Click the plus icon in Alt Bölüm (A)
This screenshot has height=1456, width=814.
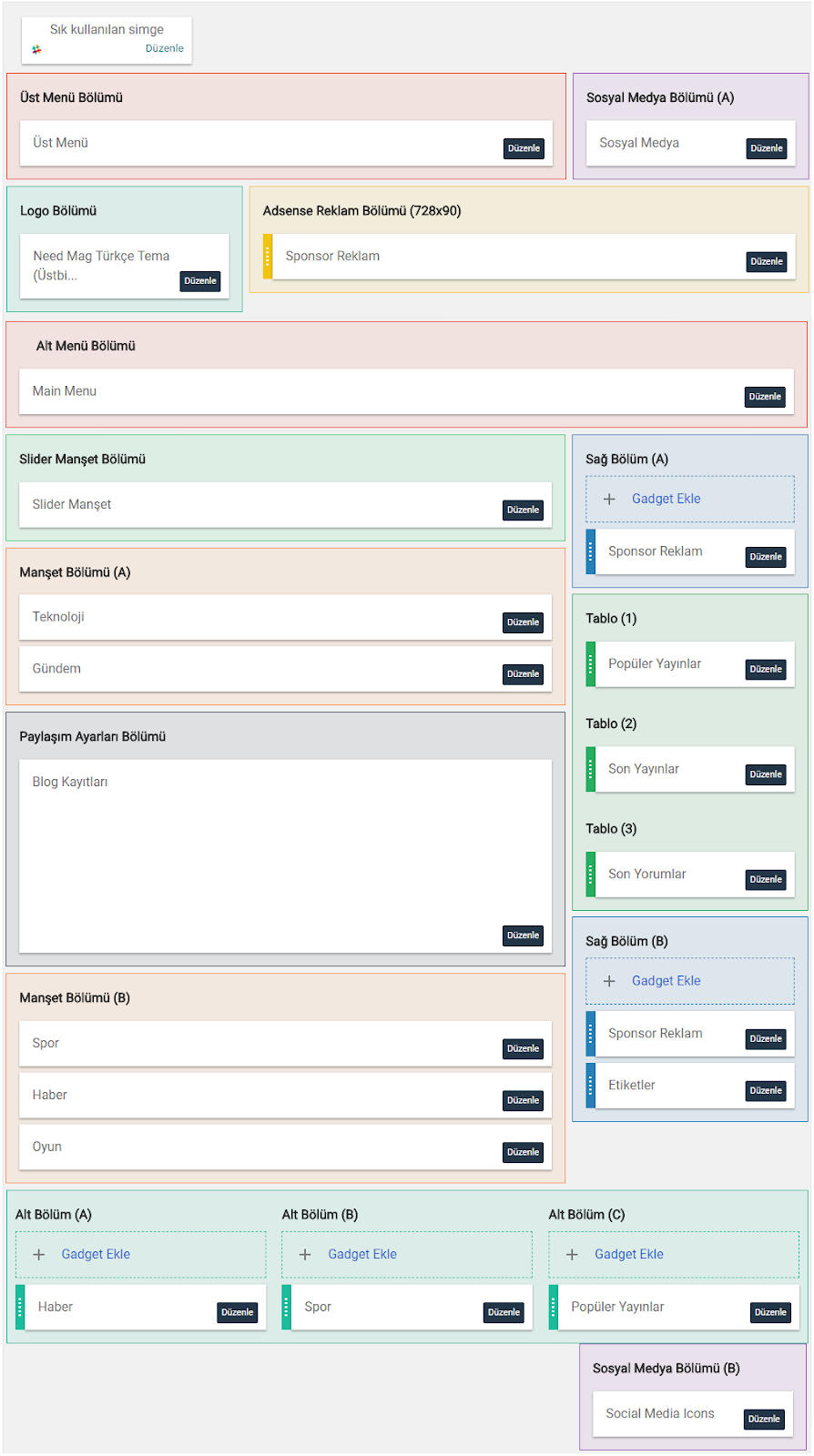(39, 1254)
